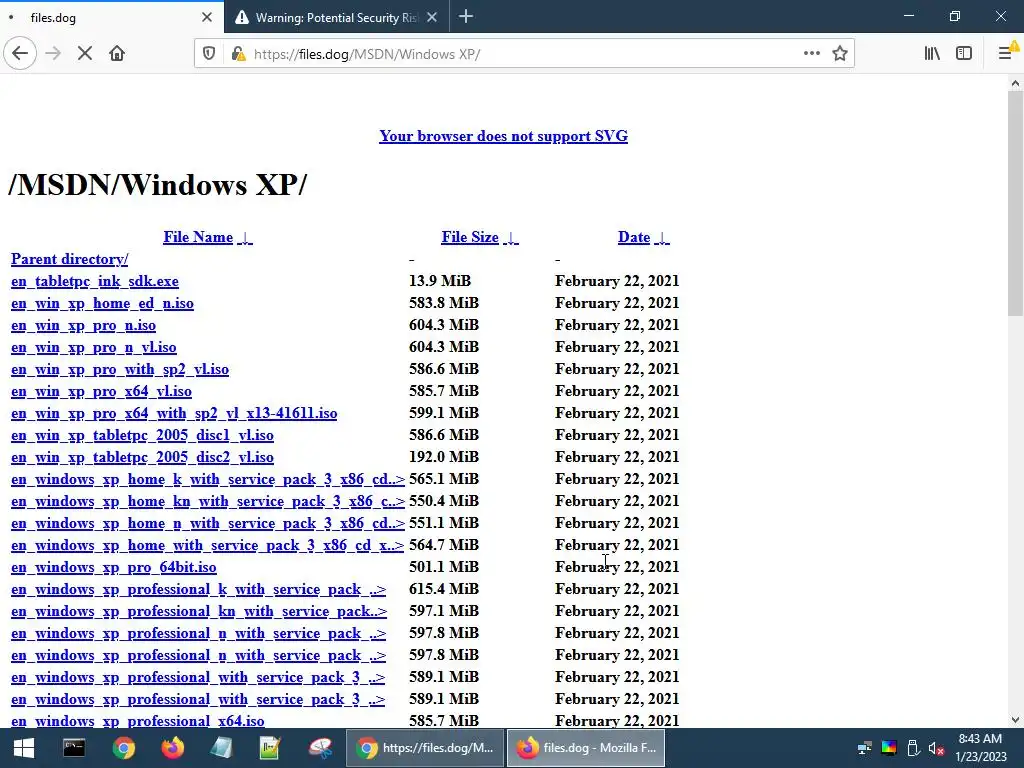Open the Snipping Tool taskbar icon

(x=320, y=748)
